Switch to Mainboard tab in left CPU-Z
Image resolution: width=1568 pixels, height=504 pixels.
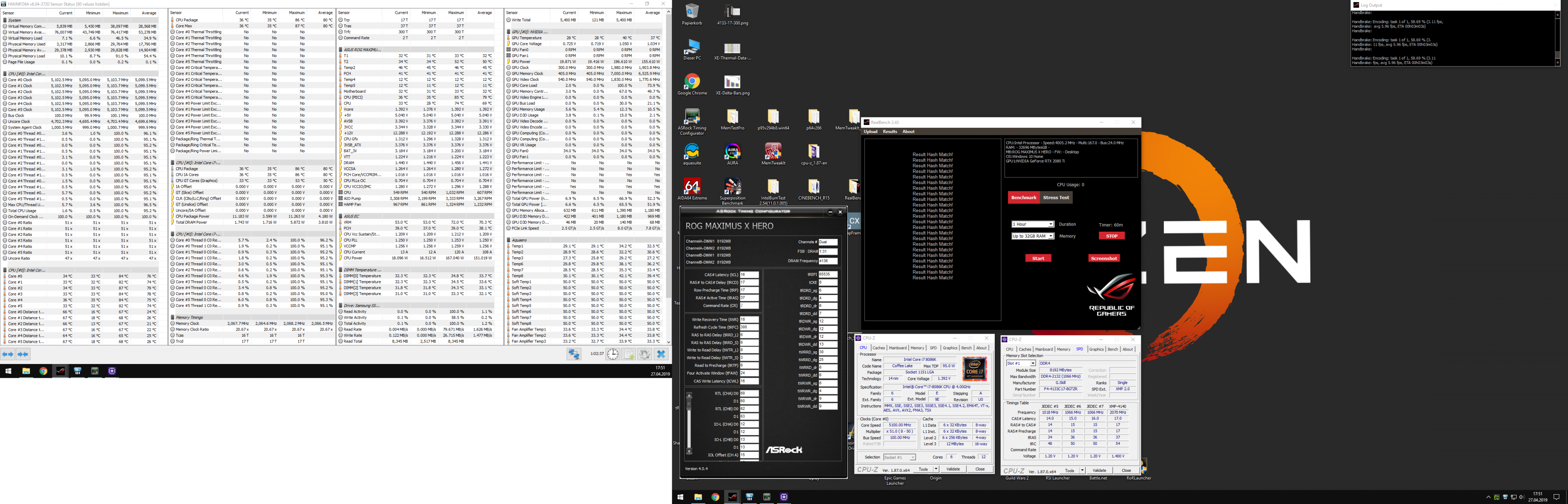pyautogui.click(x=897, y=348)
